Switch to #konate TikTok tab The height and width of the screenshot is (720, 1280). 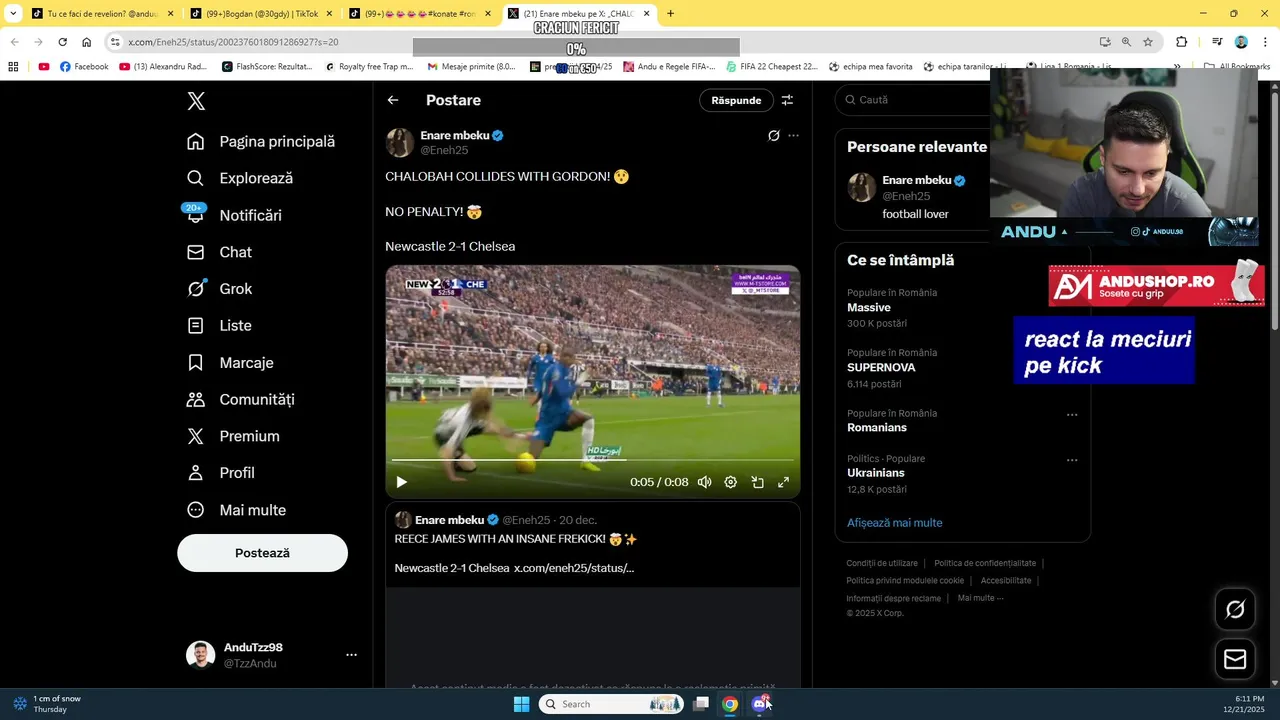click(x=420, y=14)
